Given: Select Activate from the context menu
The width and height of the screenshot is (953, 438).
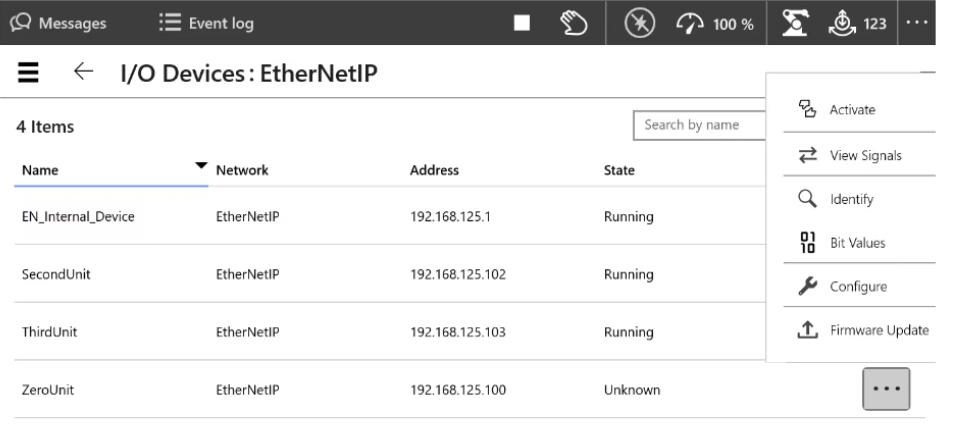Looking at the screenshot, I should (x=851, y=110).
